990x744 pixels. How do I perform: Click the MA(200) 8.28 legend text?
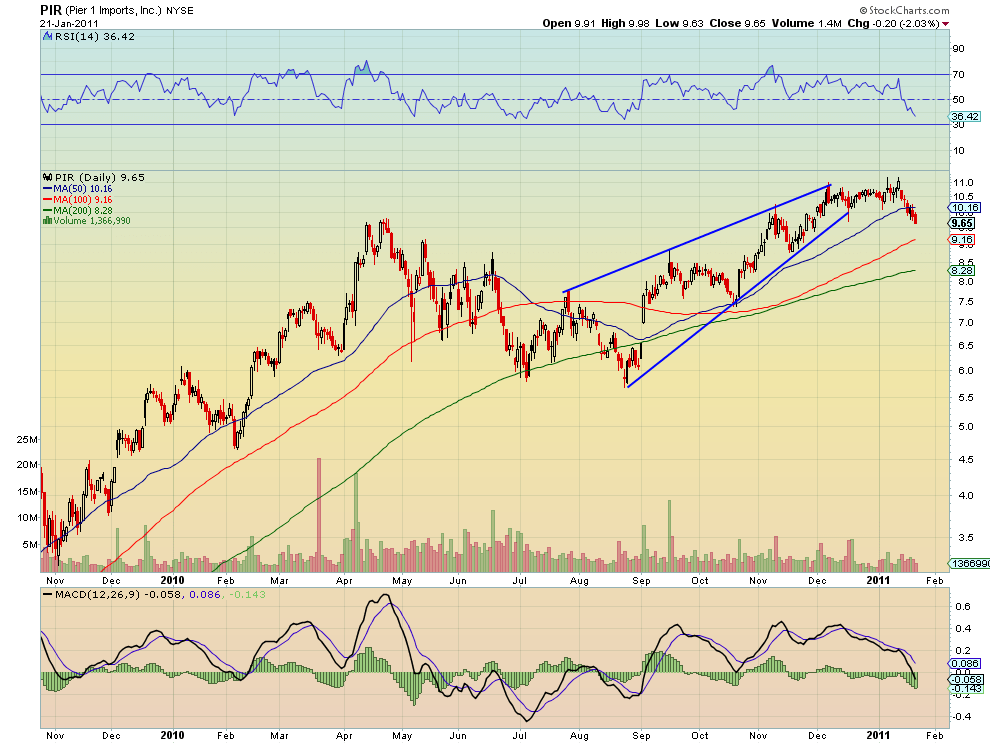pos(83,210)
